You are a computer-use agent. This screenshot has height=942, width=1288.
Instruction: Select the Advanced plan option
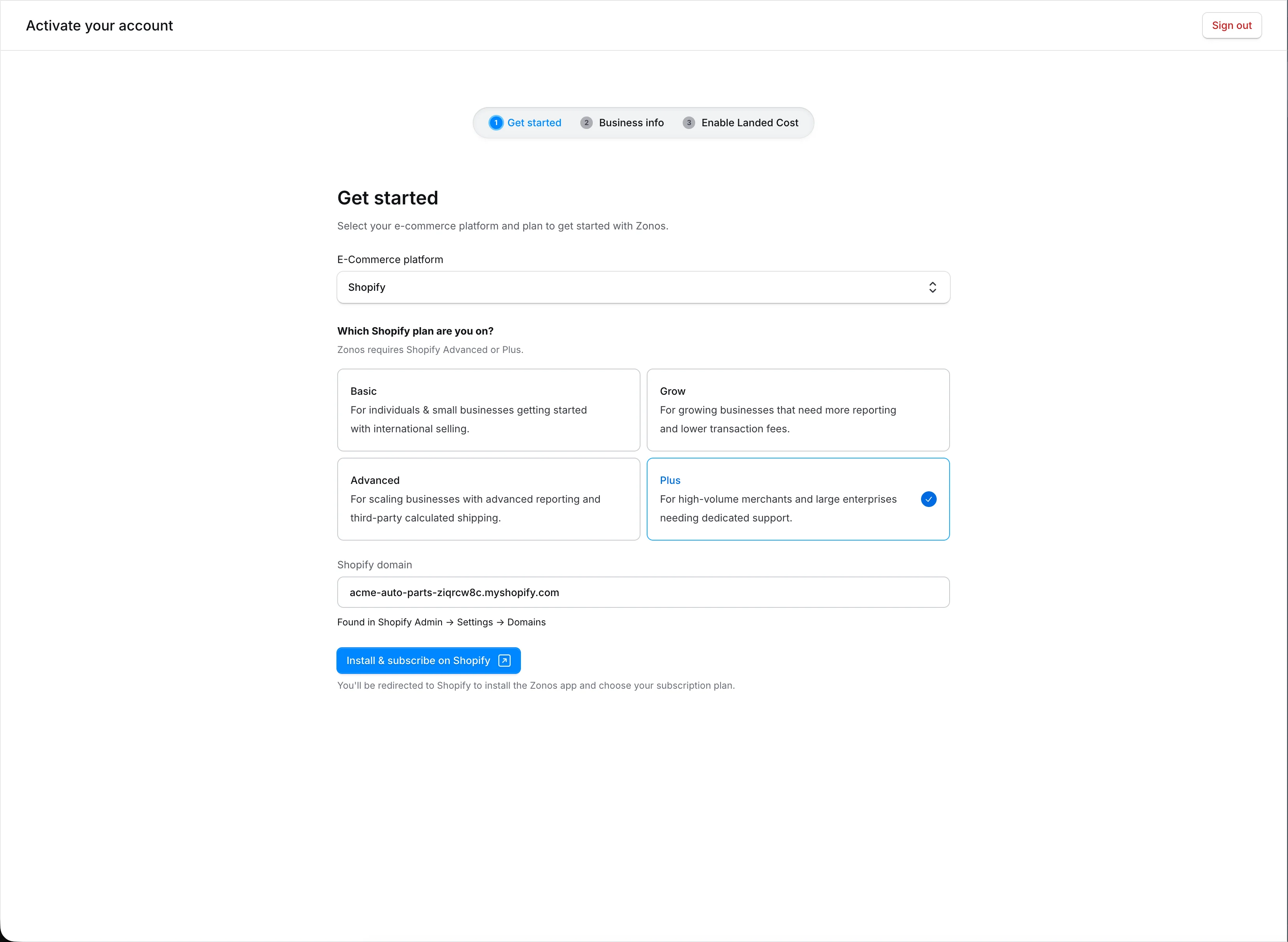pos(488,499)
